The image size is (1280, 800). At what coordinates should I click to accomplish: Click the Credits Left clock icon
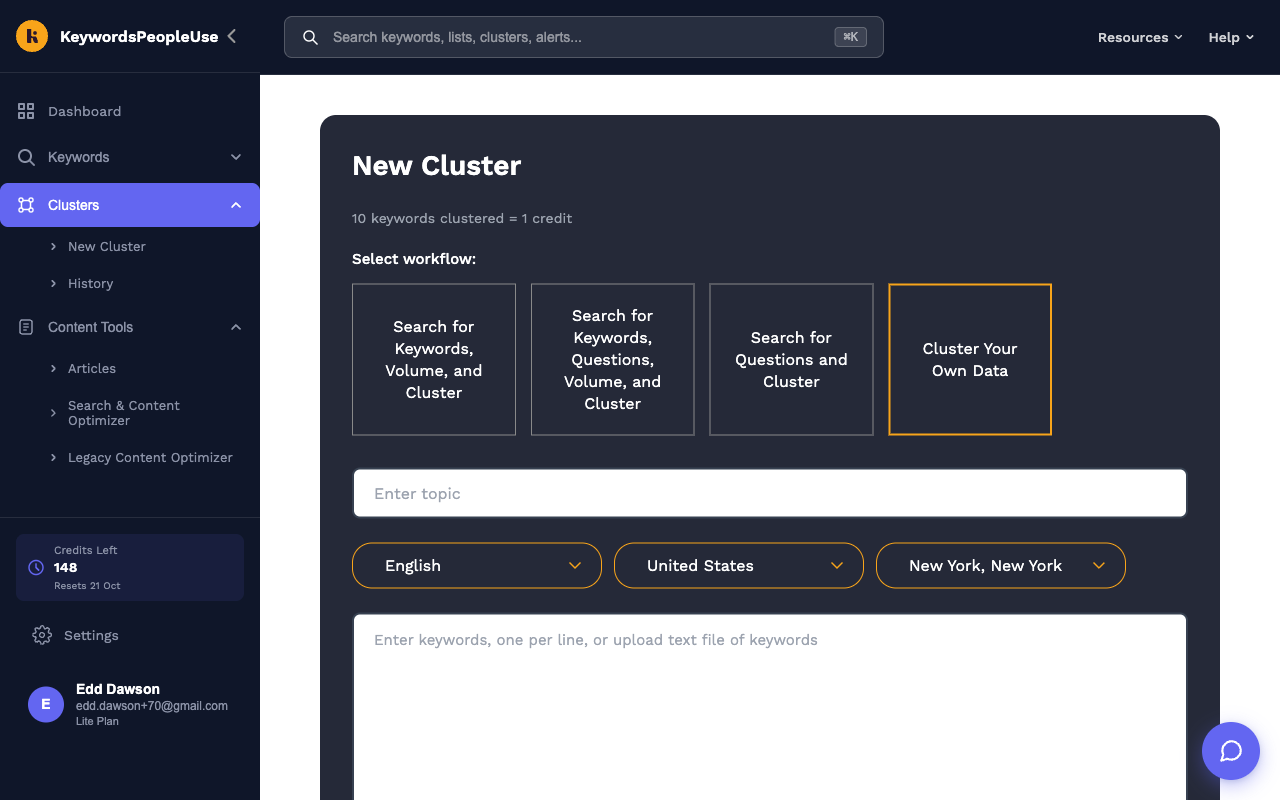pyautogui.click(x=36, y=567)
